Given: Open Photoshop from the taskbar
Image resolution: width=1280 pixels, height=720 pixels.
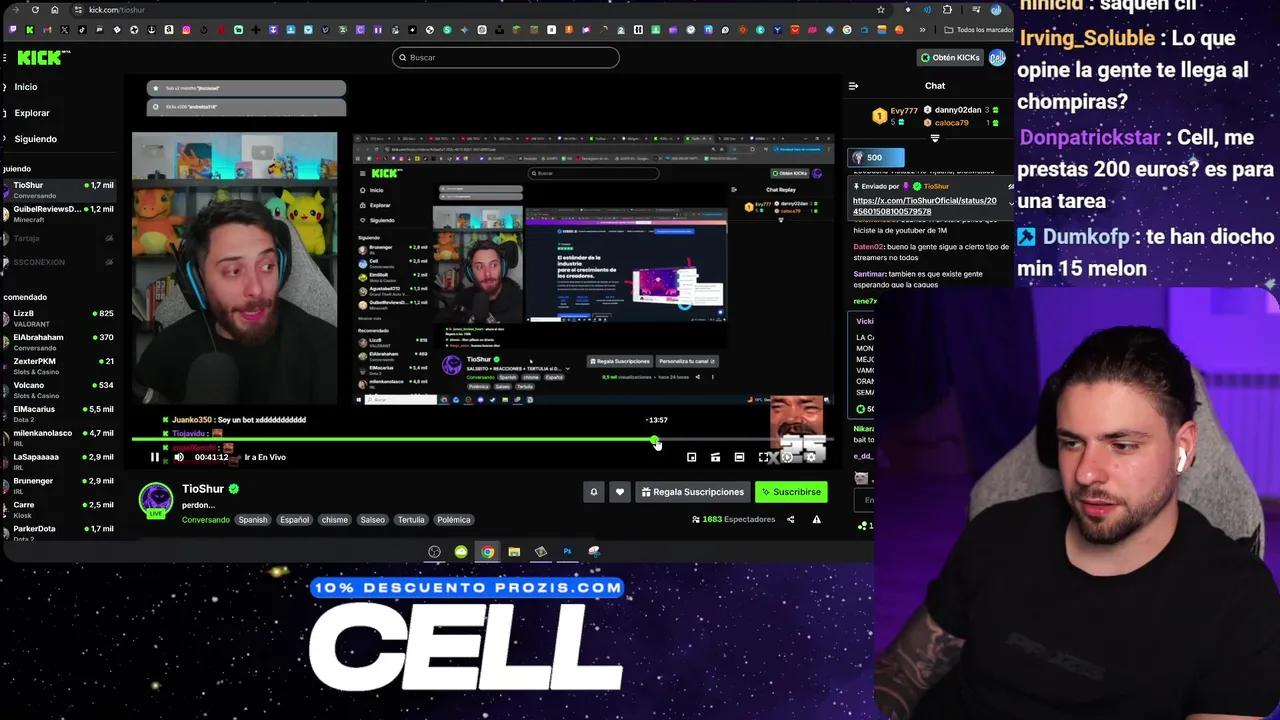Looking at the screenshot, I should pos(567,552).
